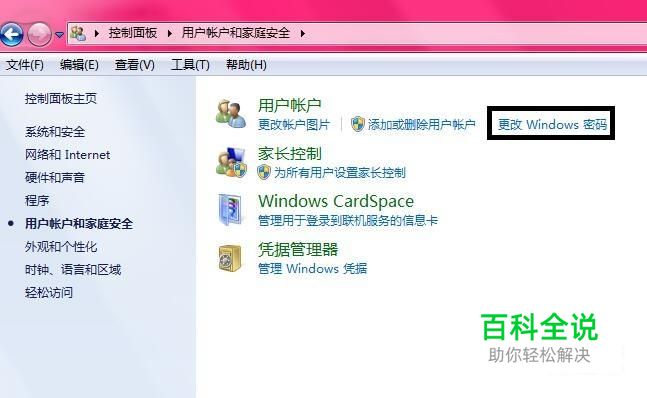Click the Windows CardSpace icon
The width and height of the screenshot is (647, 398).
(x=231, y=210)
